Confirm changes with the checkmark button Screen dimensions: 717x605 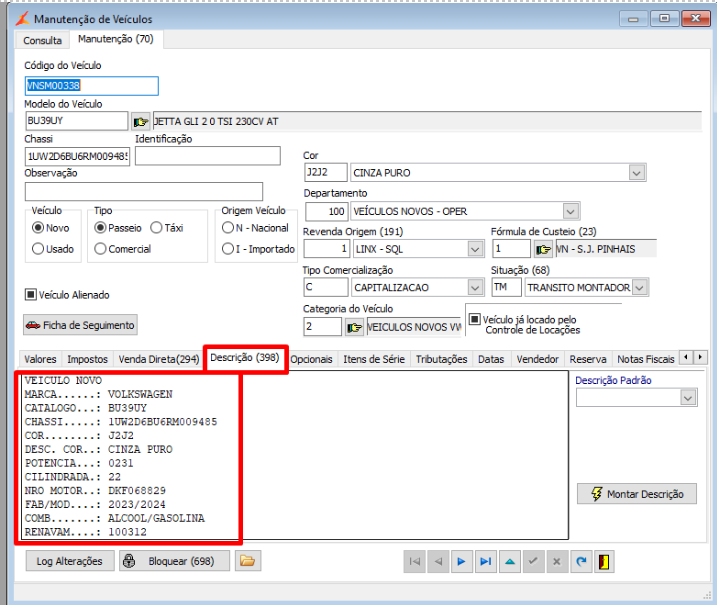point(533,562)
